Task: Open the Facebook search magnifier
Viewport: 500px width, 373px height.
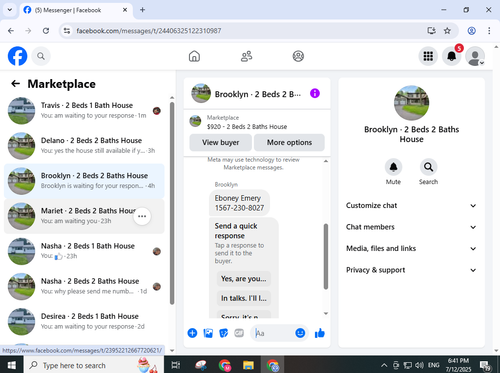Action: [x=41, y=56]
